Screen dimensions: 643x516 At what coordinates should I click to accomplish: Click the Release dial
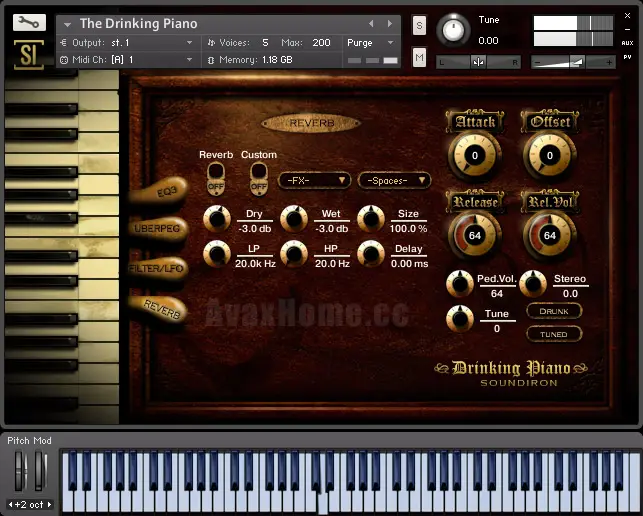tap(475, 235)
